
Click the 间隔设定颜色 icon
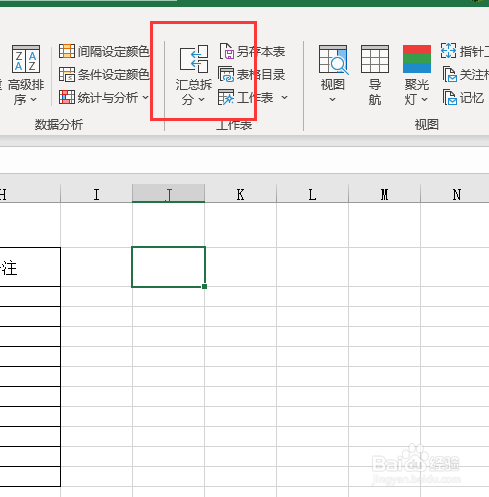[x=67, y=51]
